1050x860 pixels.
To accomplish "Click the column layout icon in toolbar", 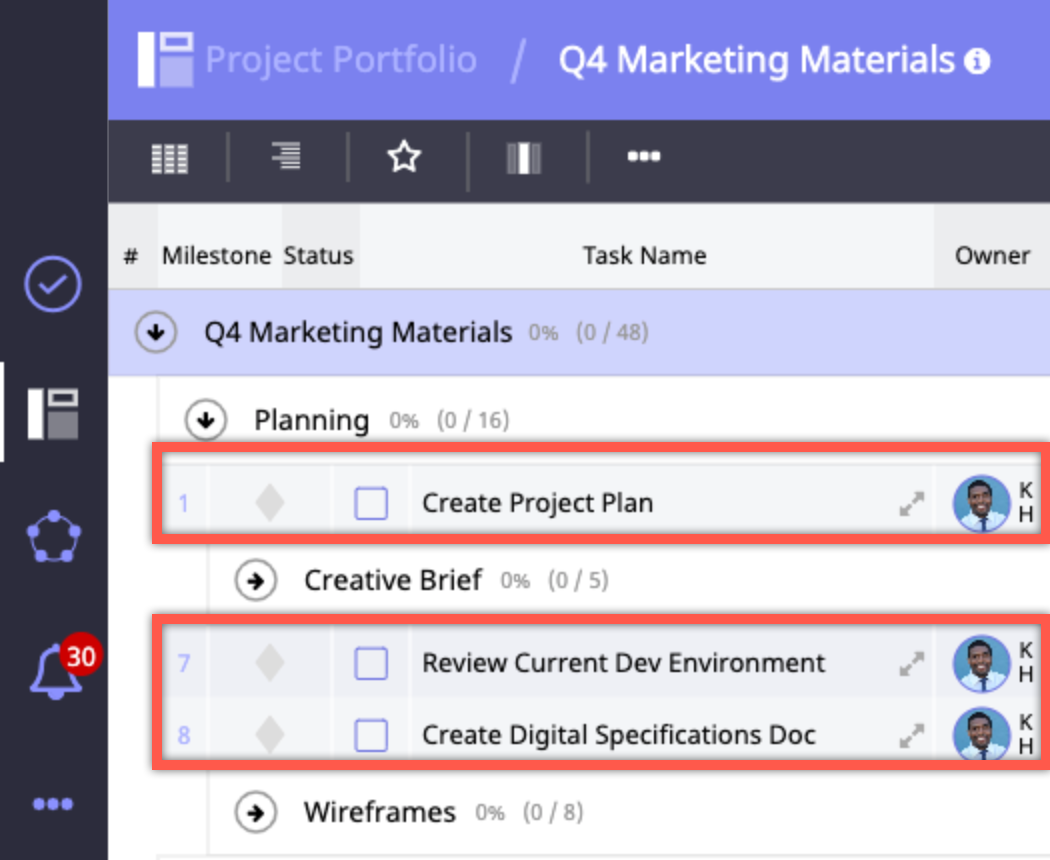I will coord(524,158).
